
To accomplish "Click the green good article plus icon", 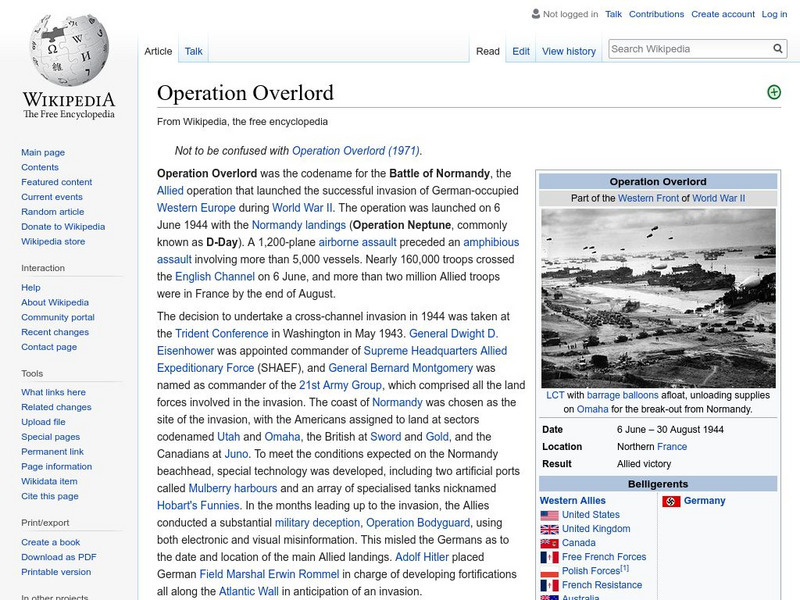I will 774,92.
